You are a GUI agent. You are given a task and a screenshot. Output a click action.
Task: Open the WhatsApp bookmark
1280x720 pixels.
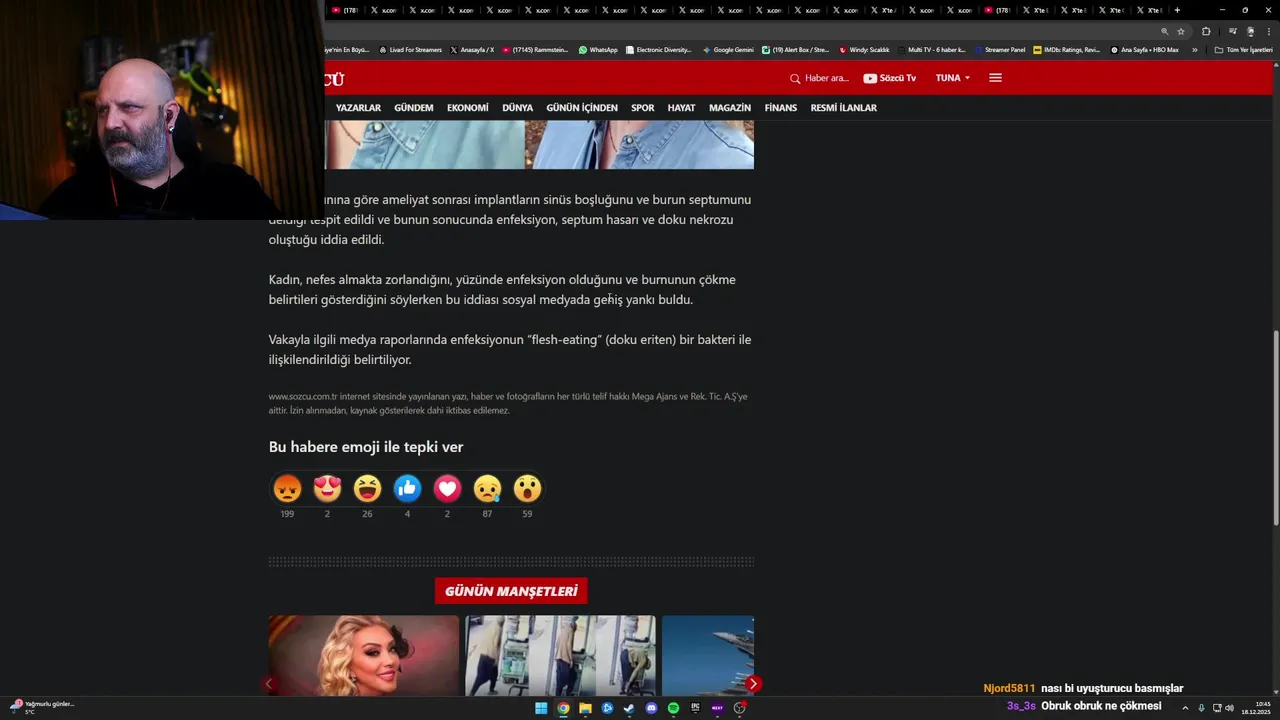tap(598, 50)
